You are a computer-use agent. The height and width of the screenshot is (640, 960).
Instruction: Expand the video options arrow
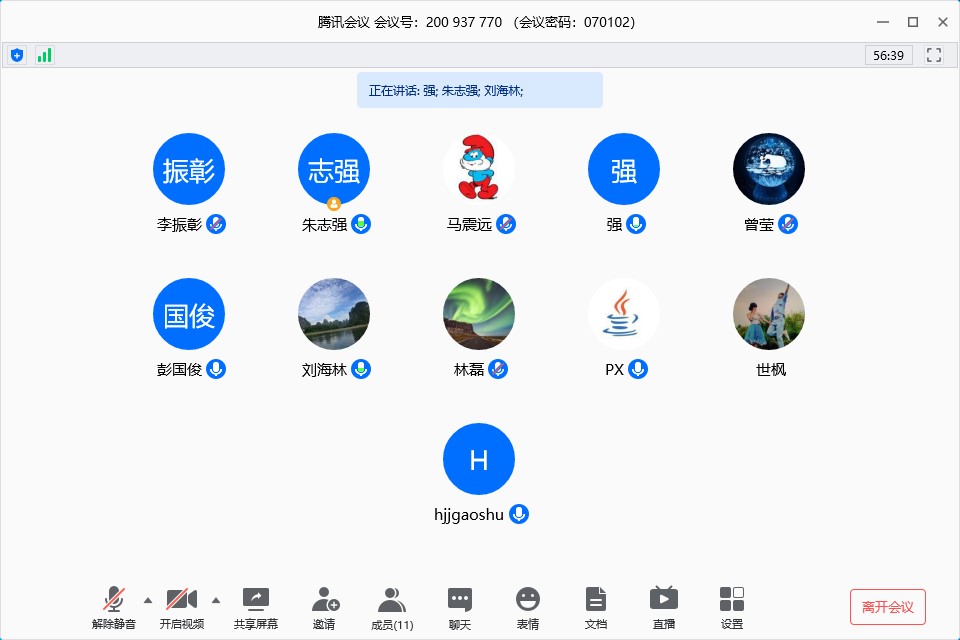tap(216, 600)
